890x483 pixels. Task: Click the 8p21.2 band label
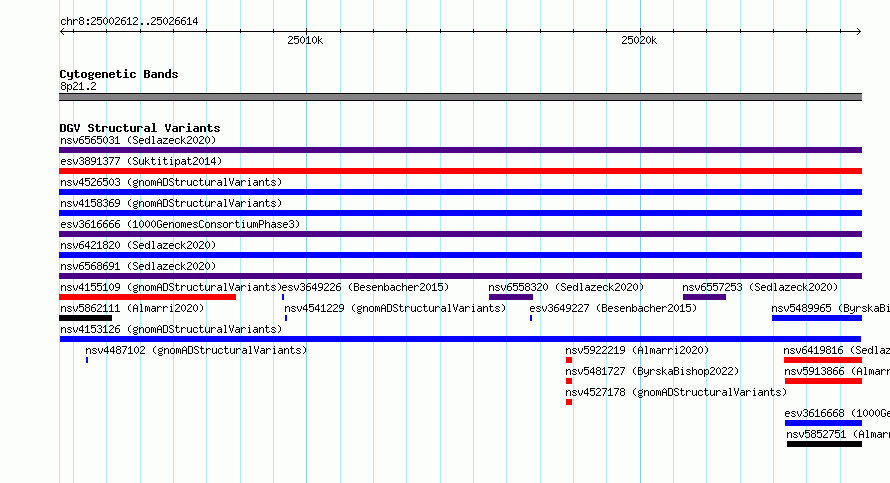point(78,86)
